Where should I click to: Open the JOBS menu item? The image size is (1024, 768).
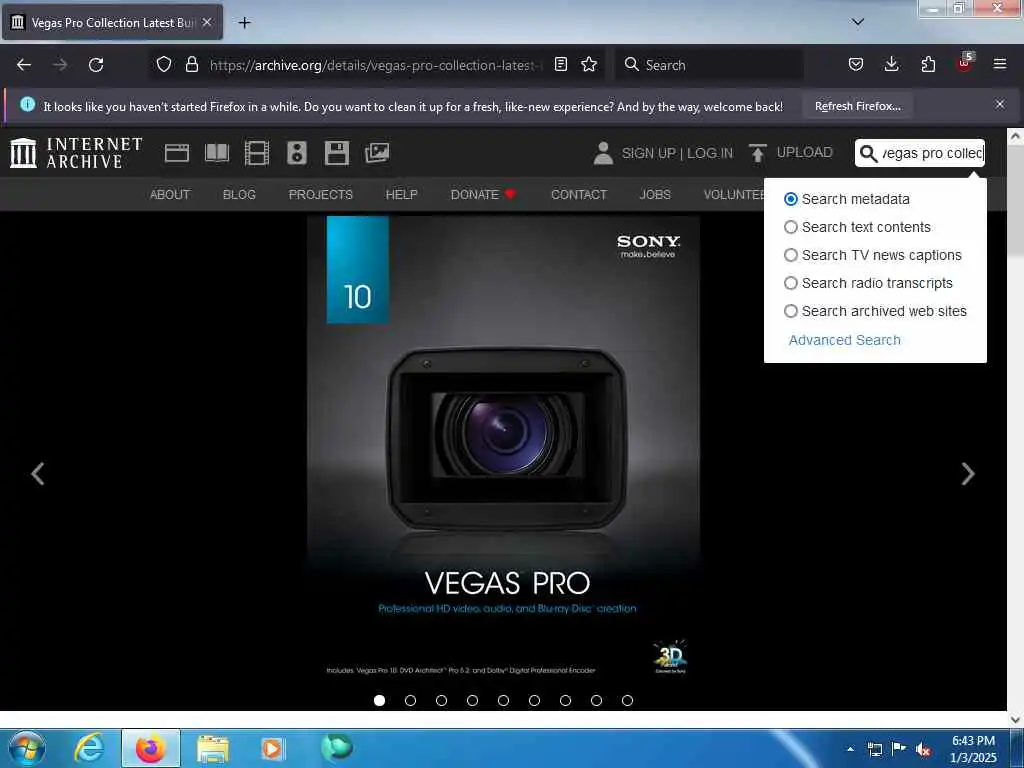pyautogui.click(x=655, y=195)
